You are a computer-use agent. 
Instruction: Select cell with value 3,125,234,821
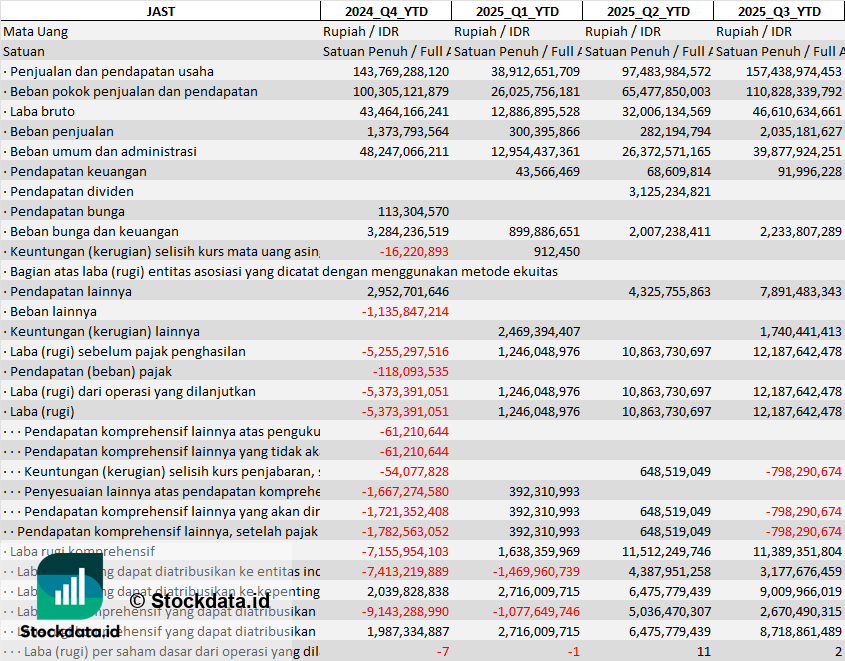pos(669,191)
